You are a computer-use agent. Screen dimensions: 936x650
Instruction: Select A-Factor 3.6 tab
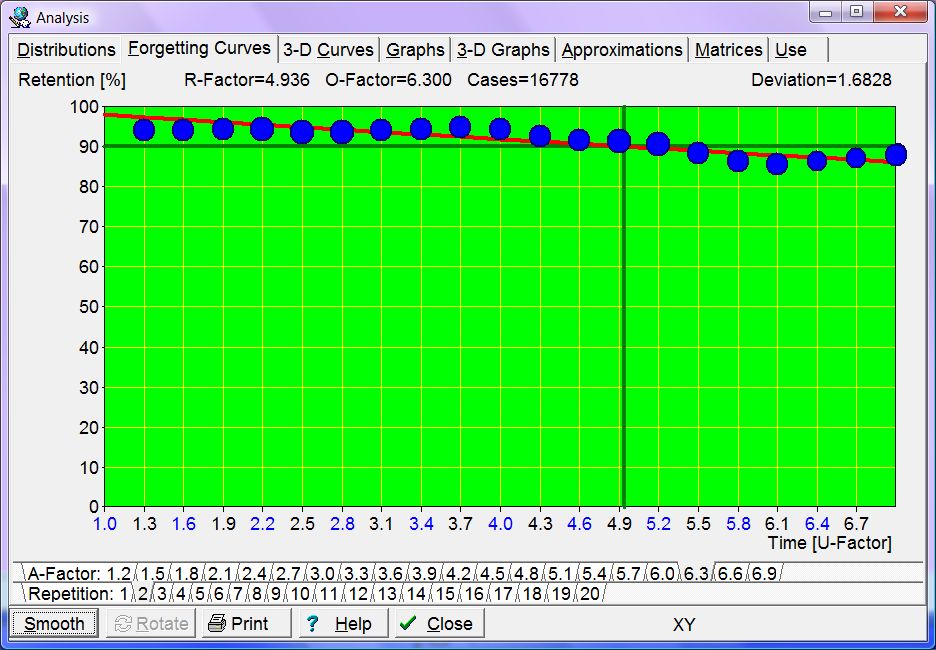pos(391,574)
